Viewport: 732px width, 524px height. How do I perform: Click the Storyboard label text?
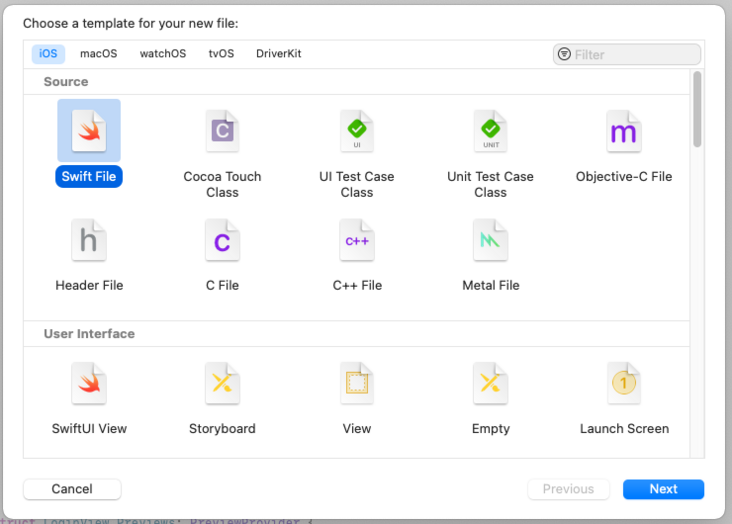[222, 429]
